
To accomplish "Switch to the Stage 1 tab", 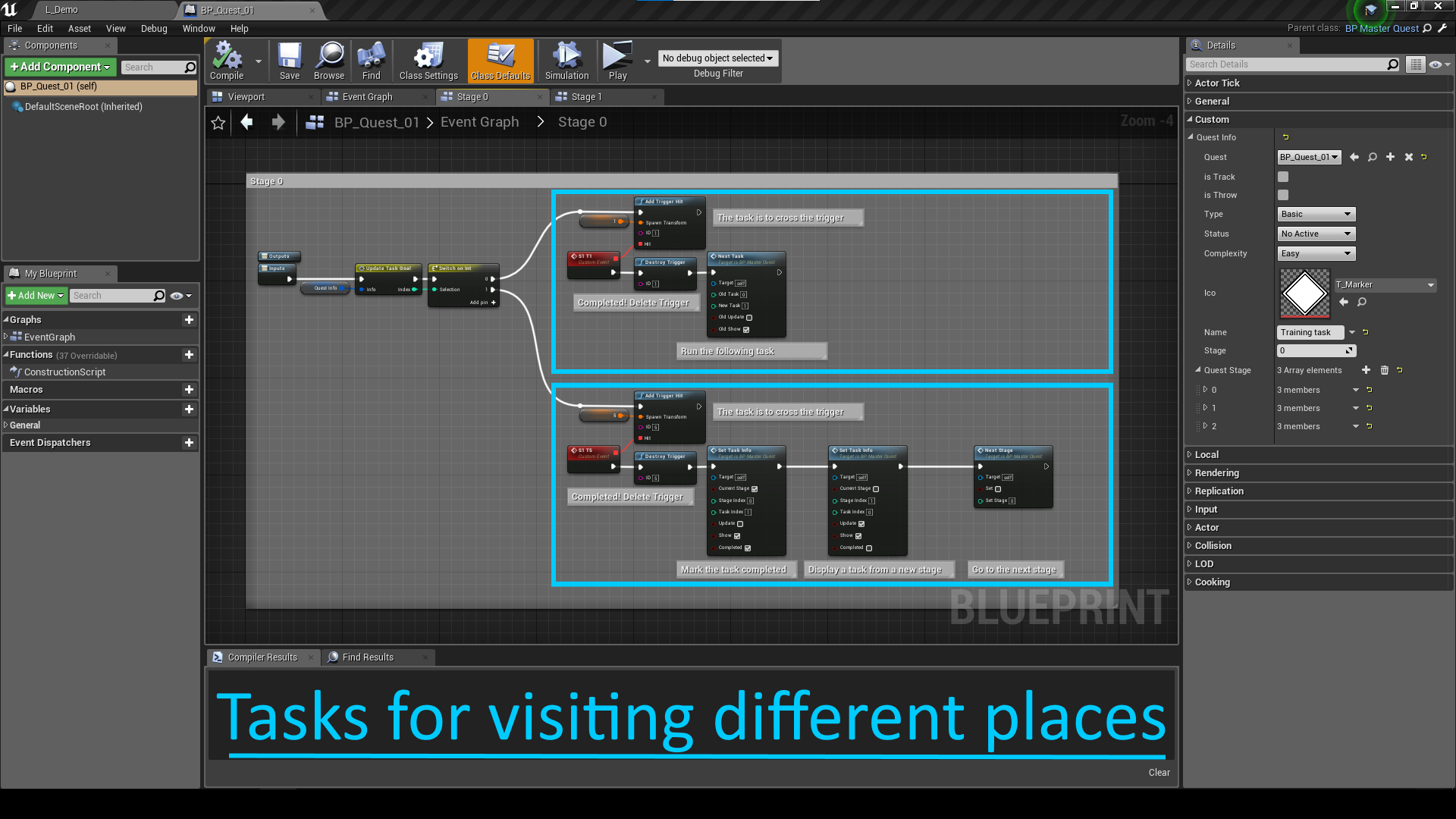I will coord(586,97).
